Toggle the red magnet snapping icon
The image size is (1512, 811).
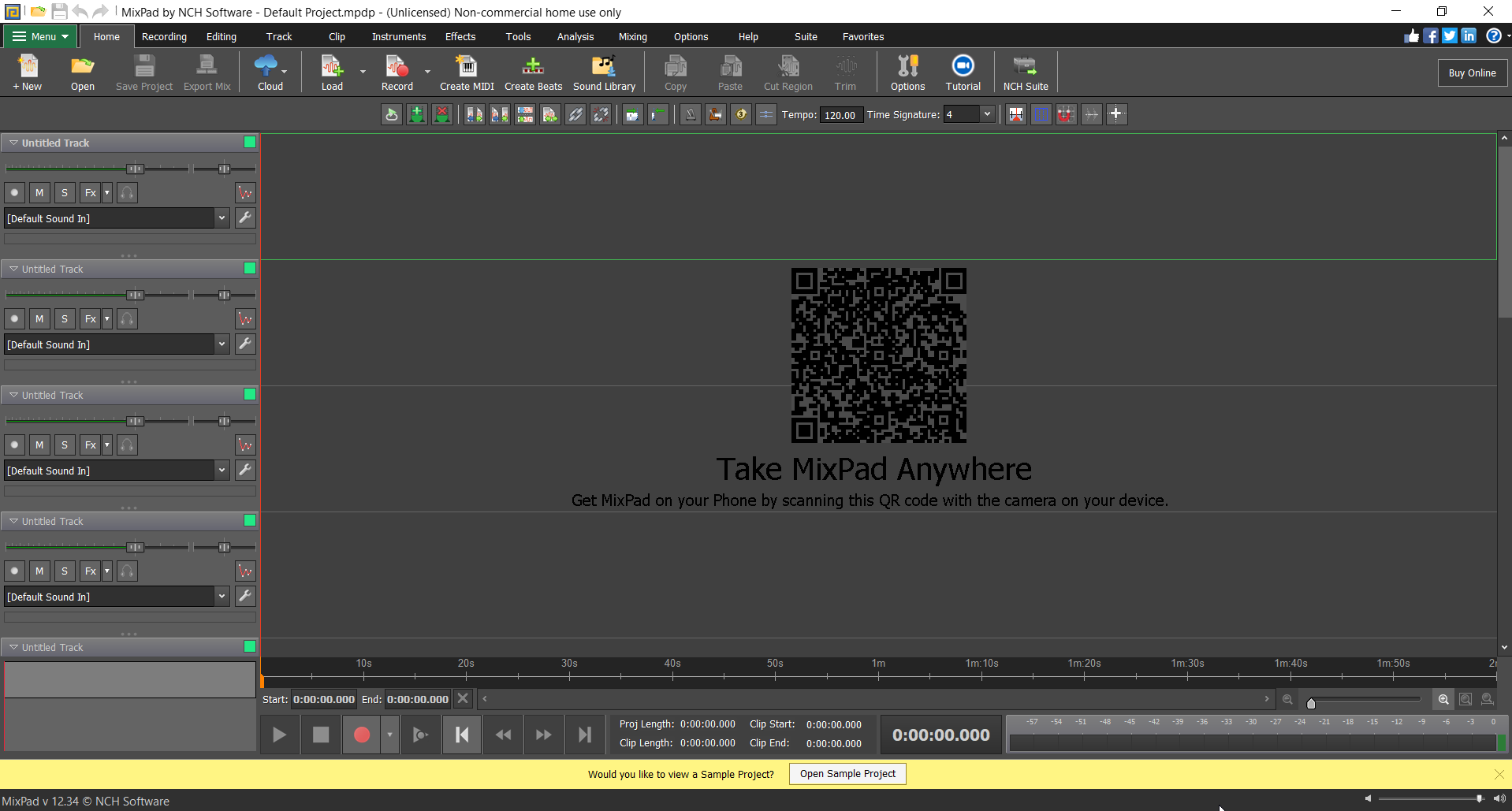[x=1066, y=114]
